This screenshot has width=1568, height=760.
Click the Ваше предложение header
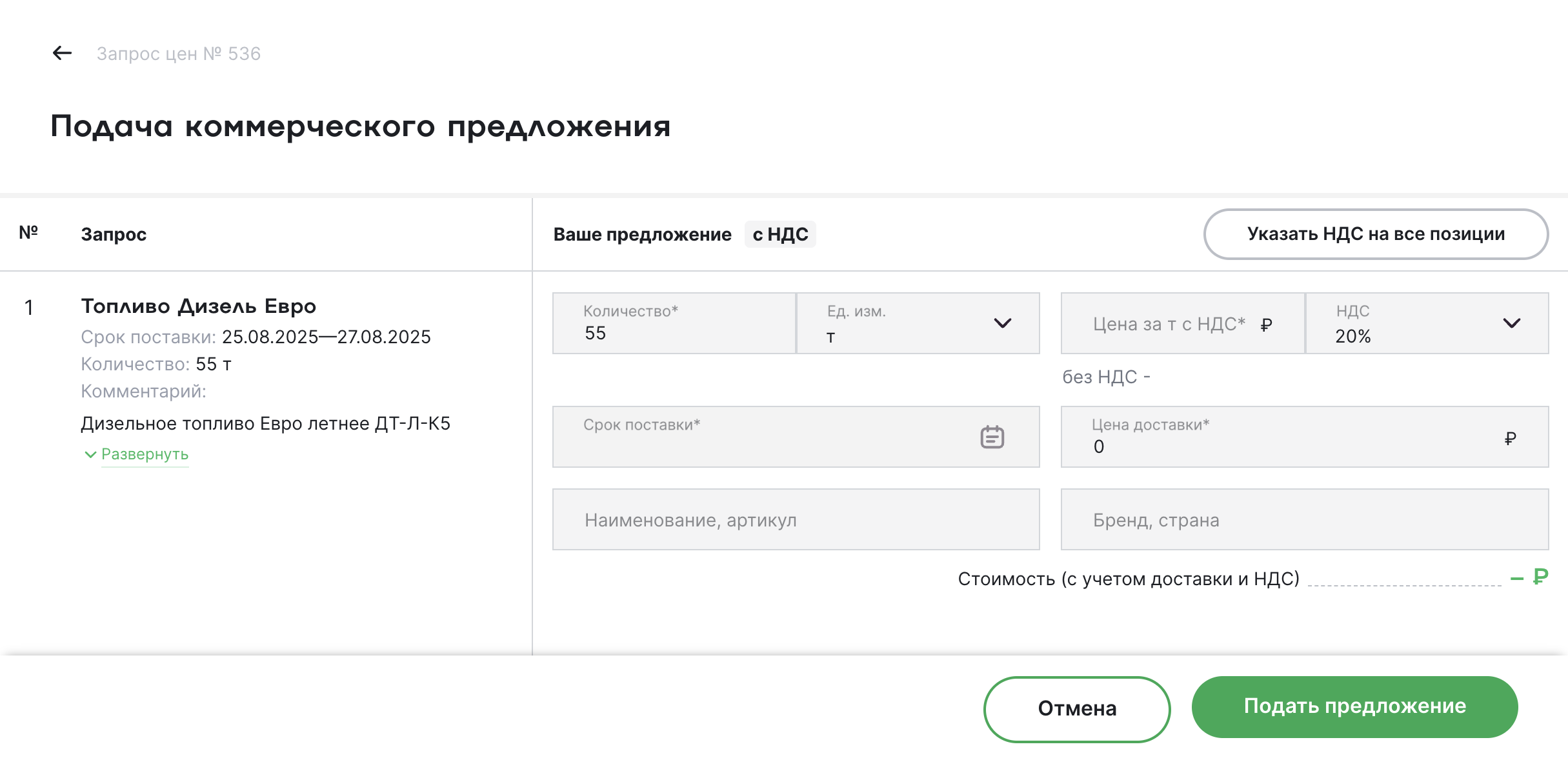pos(642,234)
